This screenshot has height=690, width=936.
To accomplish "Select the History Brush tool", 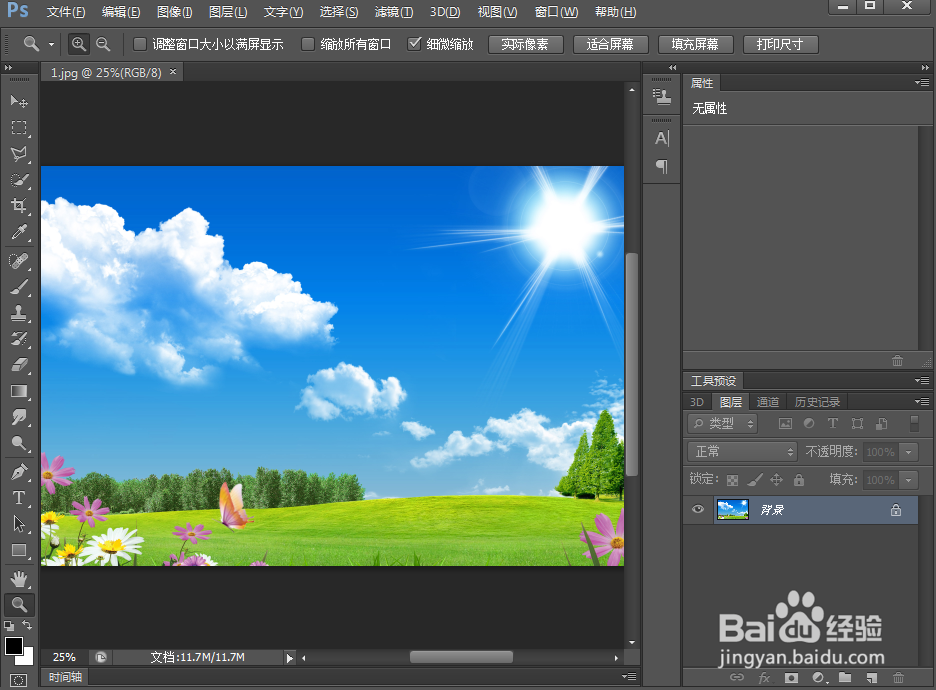I will 19,339.
